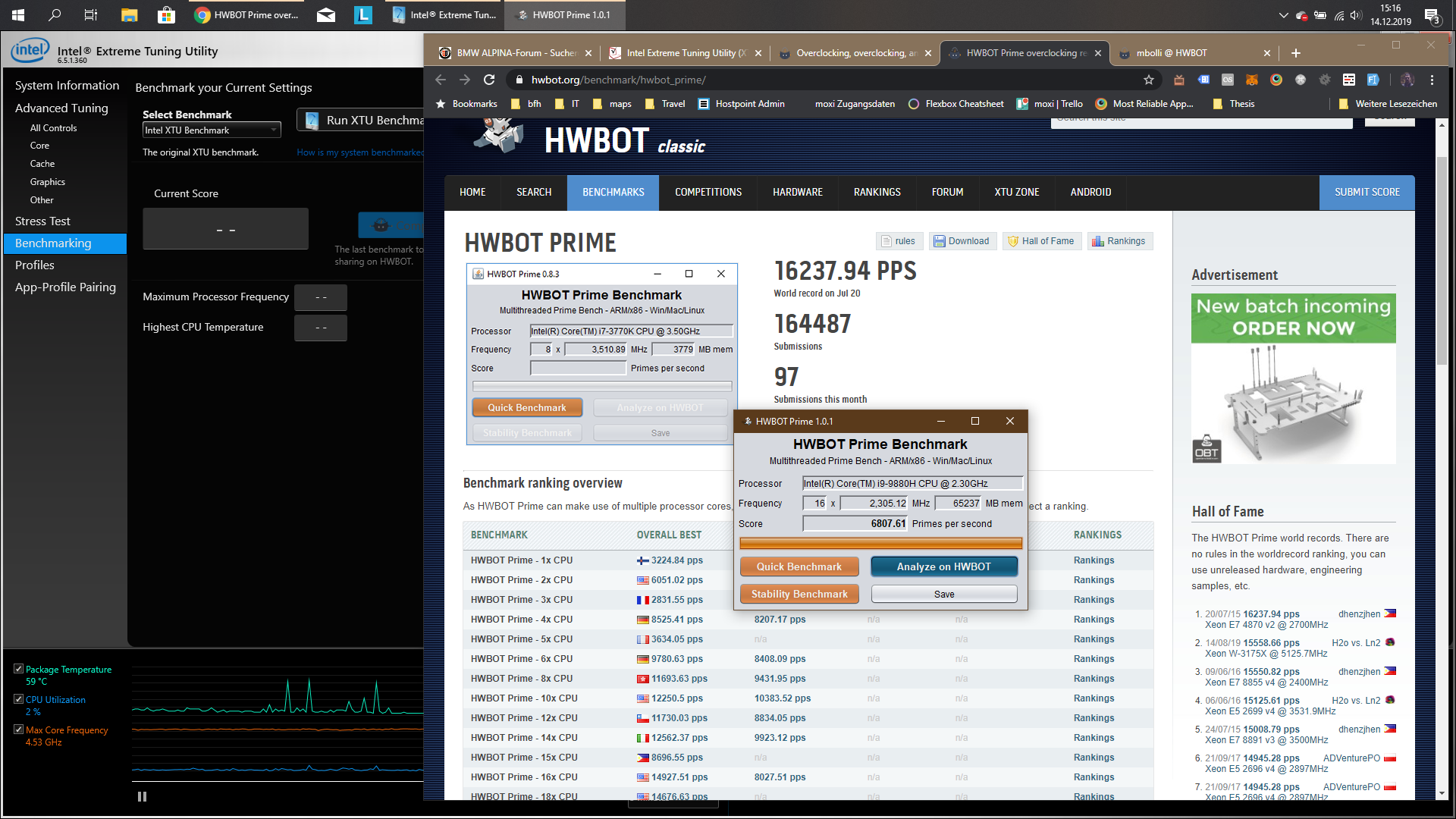Open the blue tag extension icon
Screen dimensions: 1456x819
(1203, 80)
